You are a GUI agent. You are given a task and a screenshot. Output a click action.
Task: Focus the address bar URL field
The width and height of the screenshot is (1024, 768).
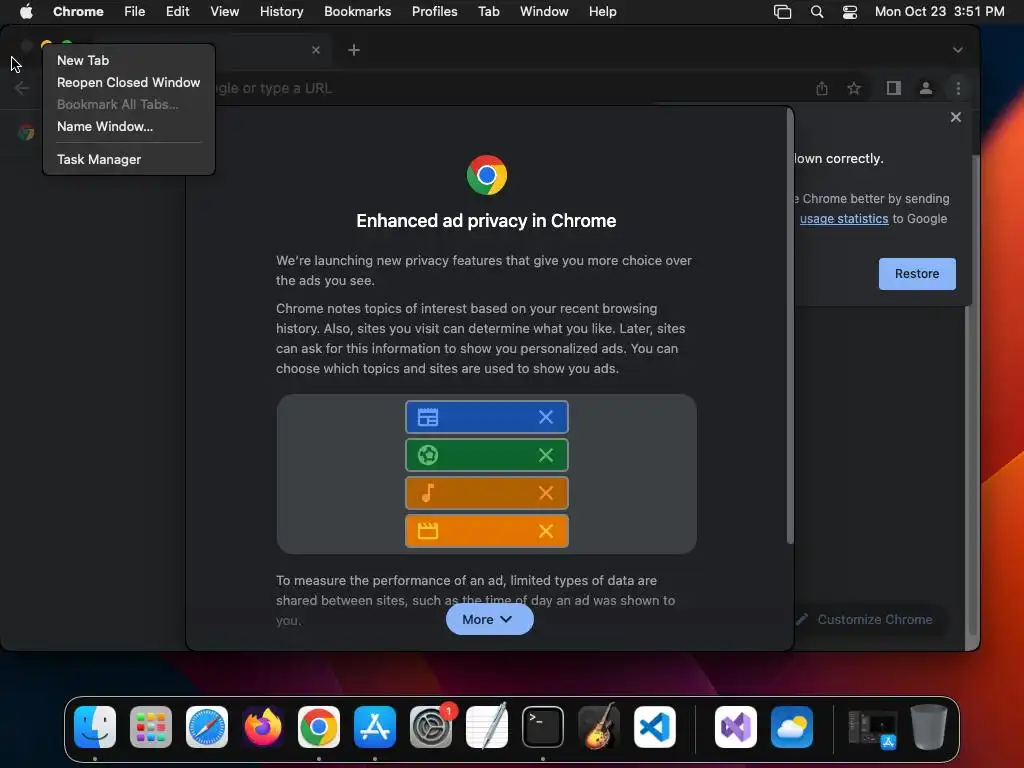click(x=509, y=88)
